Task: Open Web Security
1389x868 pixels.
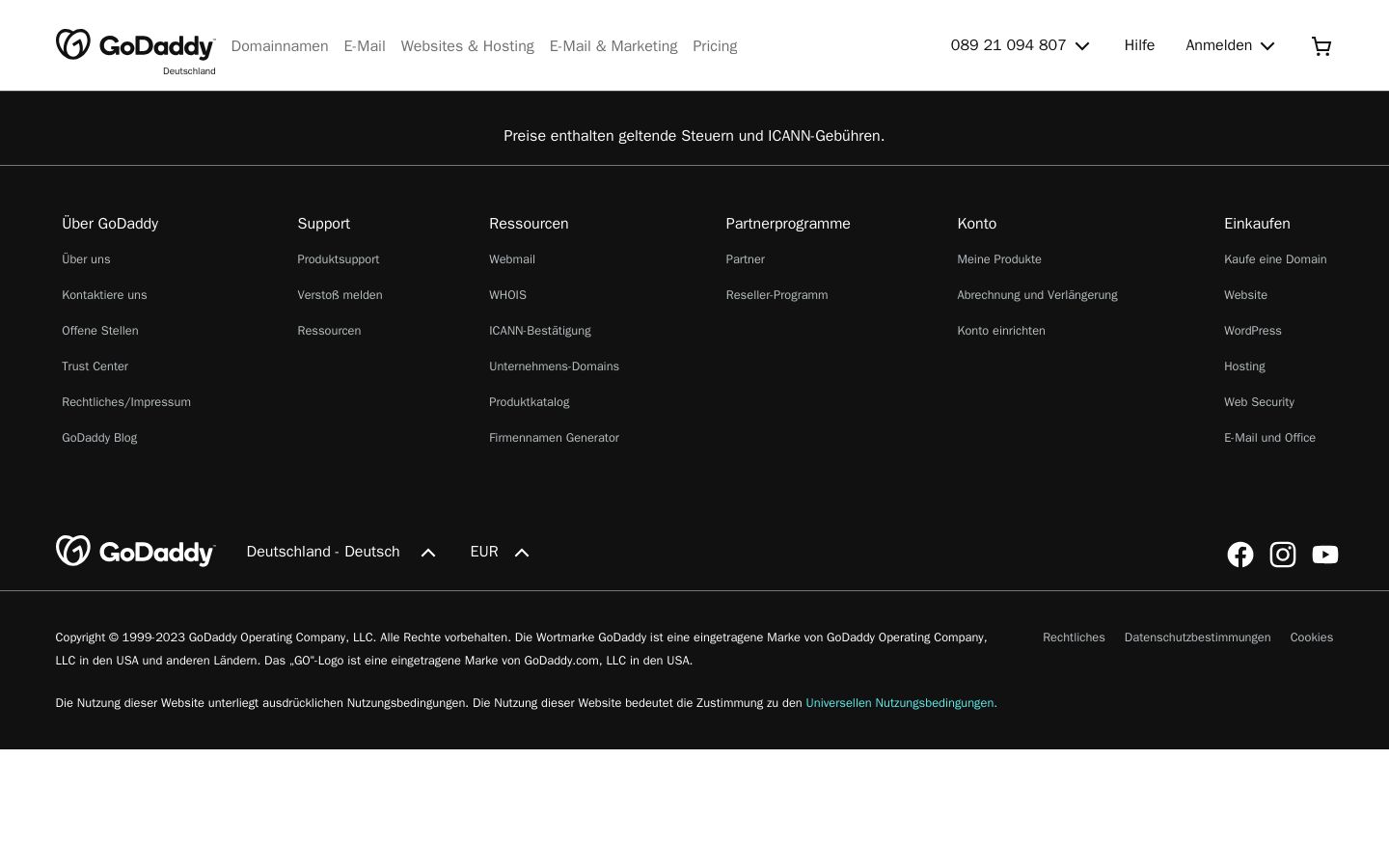Action: (1259, 402)
